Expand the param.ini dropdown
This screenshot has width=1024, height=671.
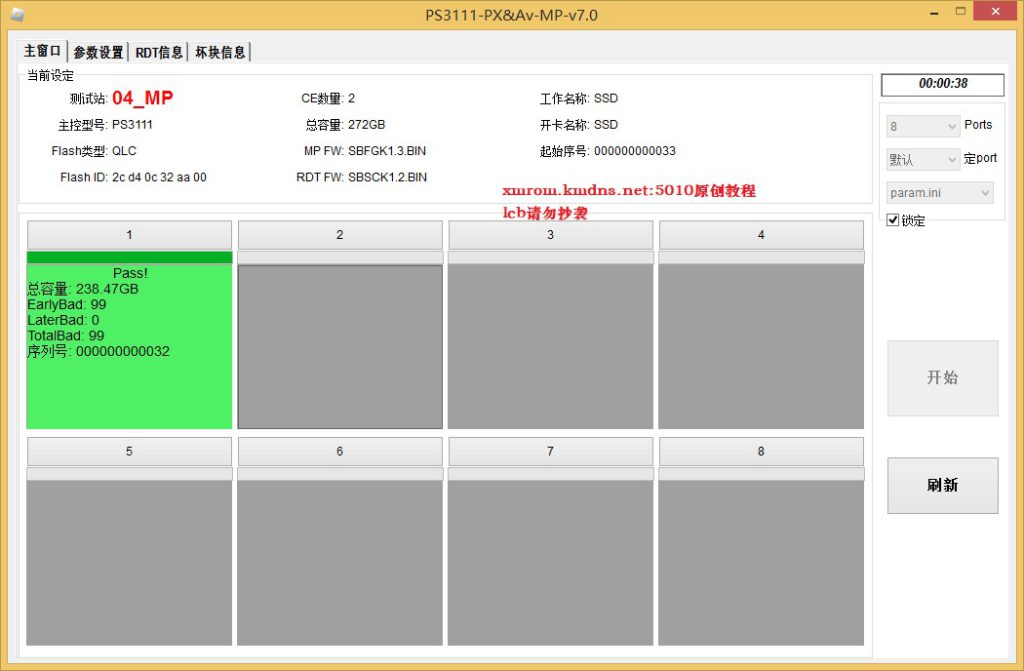940,193
